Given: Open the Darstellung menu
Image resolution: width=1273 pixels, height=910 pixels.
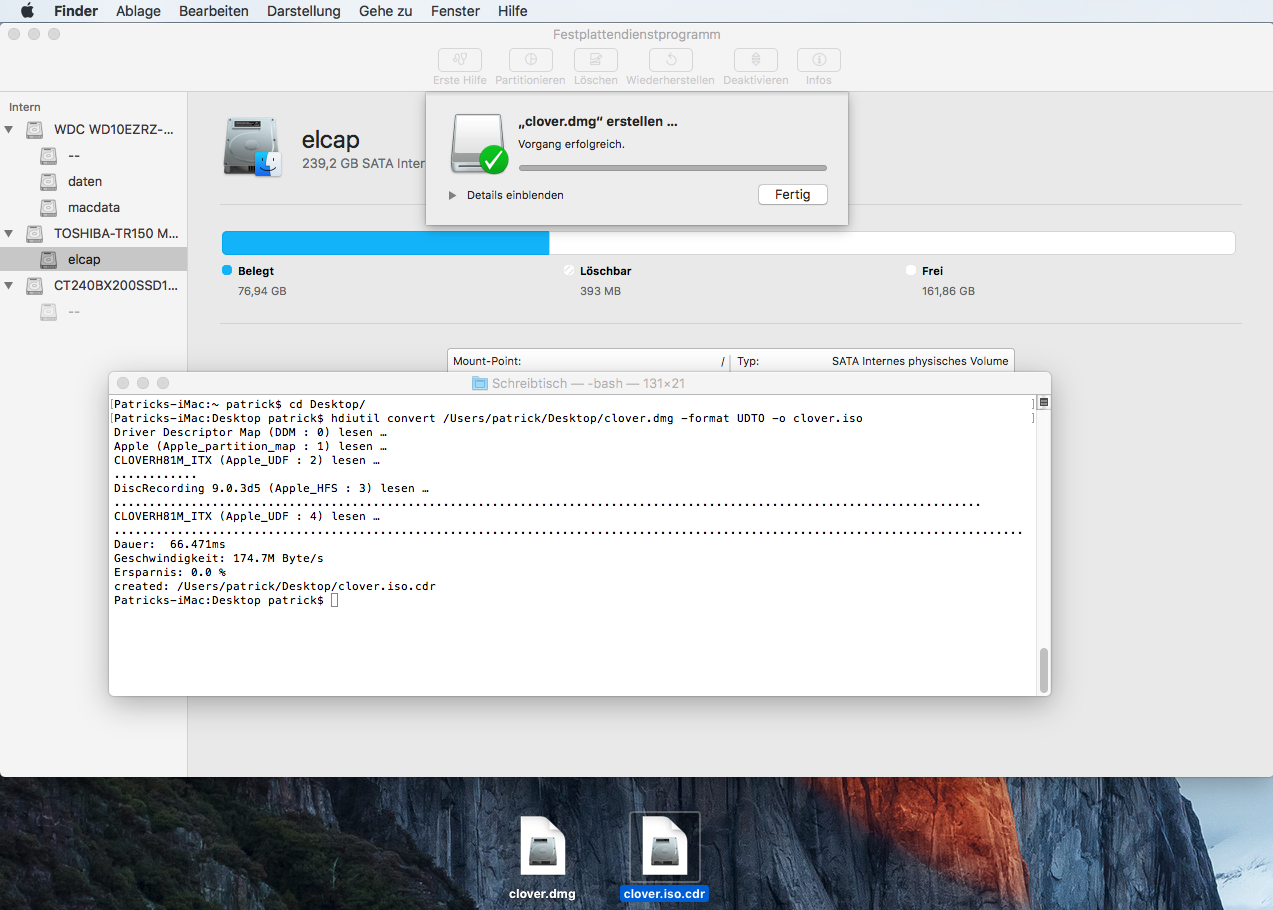Looking at the screenshot, I should tap(303, 11).
